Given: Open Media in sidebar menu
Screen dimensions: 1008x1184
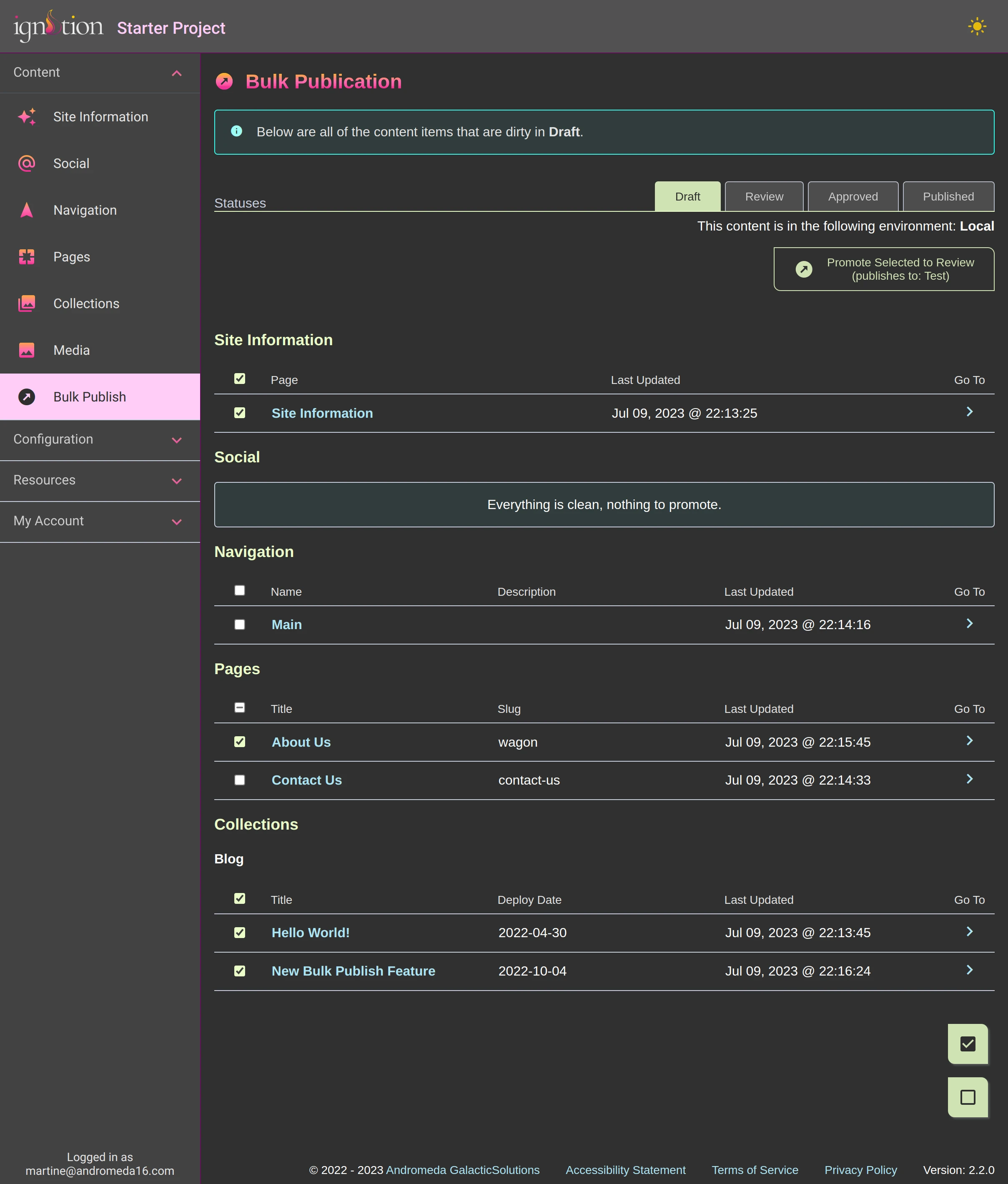Looking at the screenshot, I should pos(100,350).
